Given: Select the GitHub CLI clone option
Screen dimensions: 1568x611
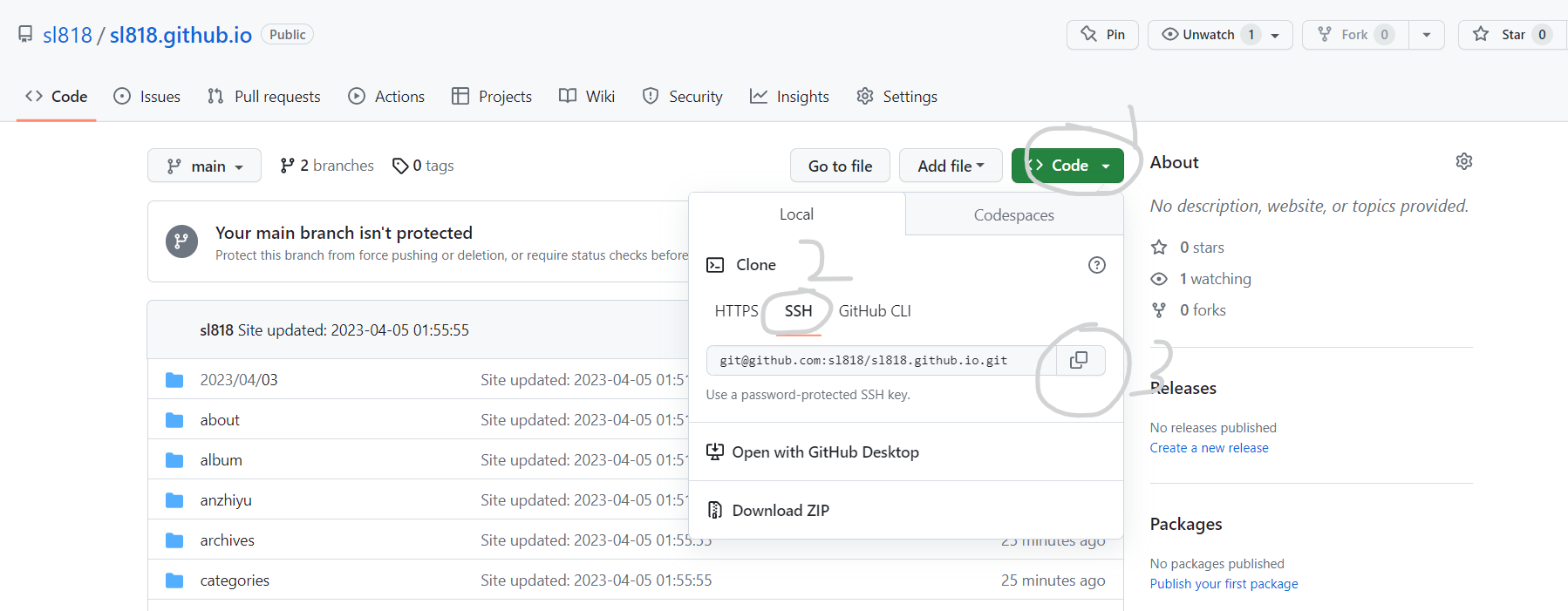Looking at the screenshot, I should [x=875, y=311].
